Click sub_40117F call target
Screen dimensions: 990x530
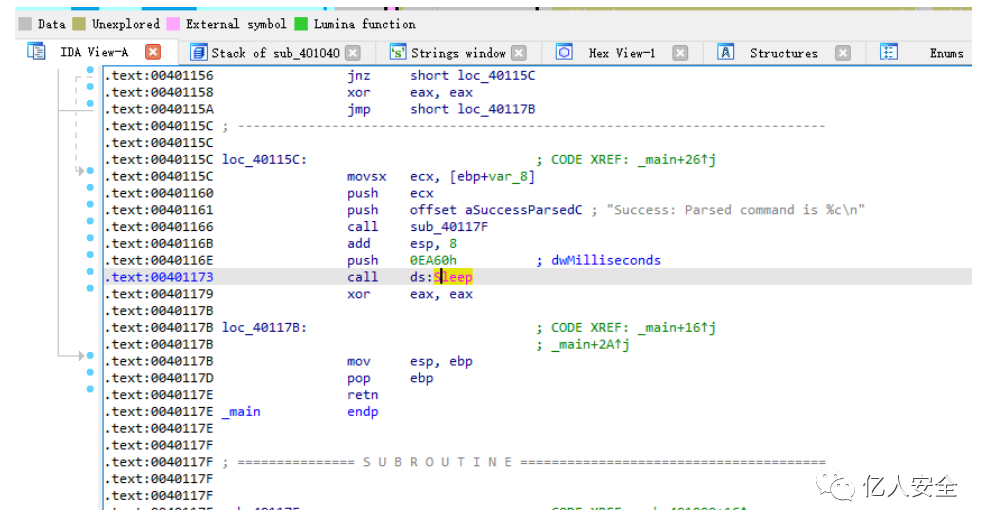pos(449,227)
